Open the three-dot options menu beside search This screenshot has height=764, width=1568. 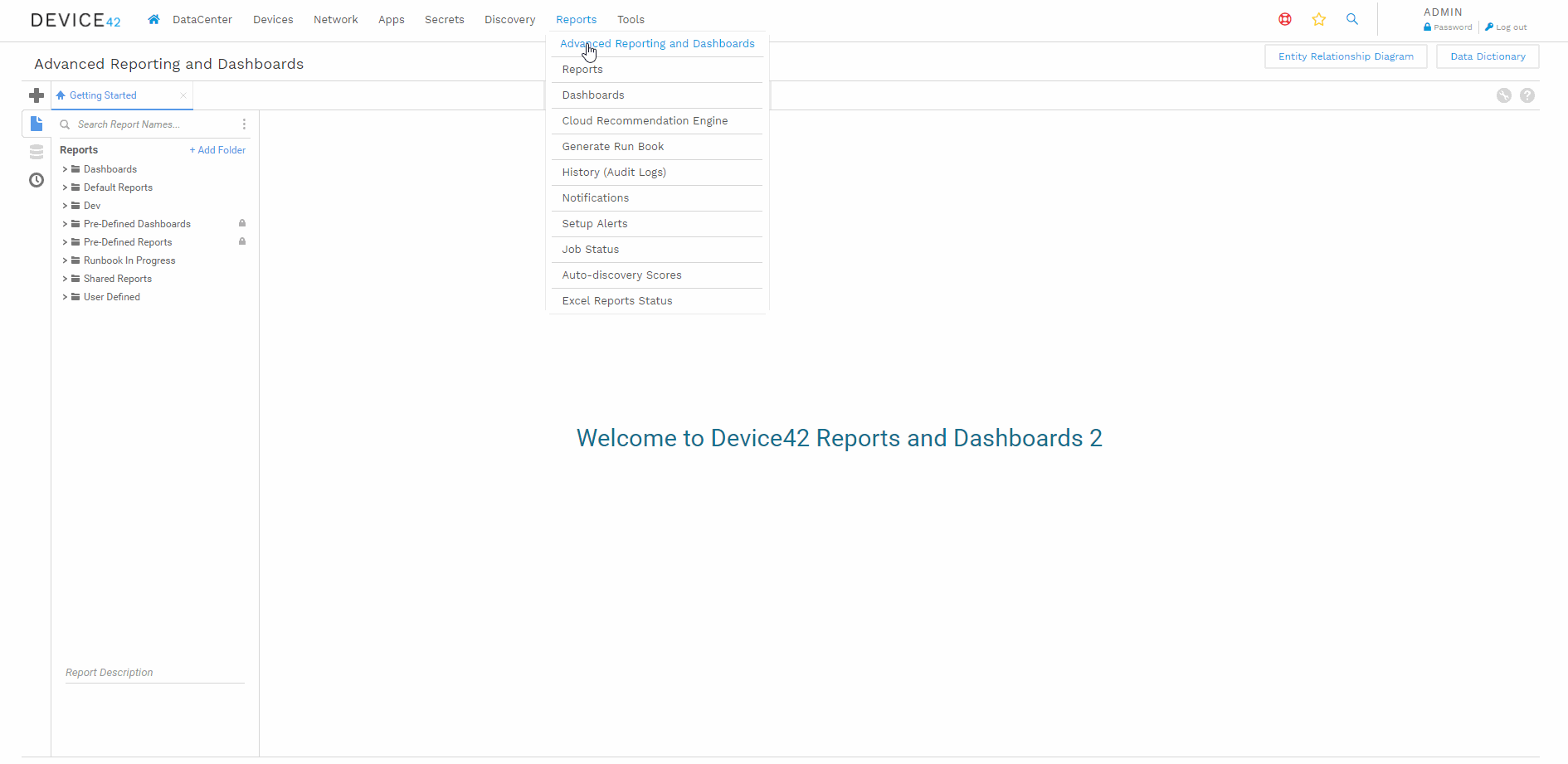click(244, 124)
